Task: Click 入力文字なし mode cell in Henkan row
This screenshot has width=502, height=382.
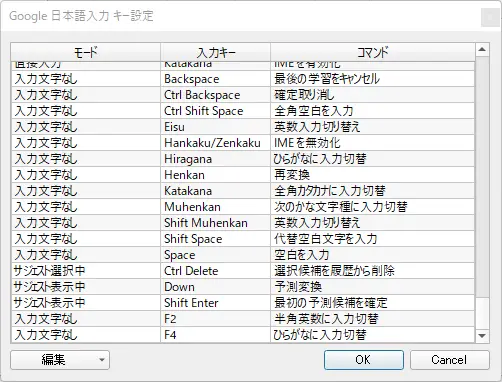Action: coord(86,175)
